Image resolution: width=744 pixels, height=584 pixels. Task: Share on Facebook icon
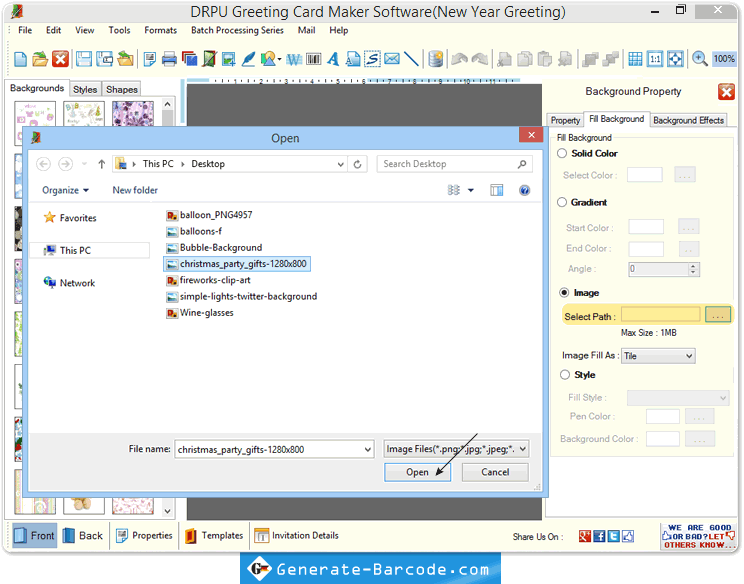(599, 537)
